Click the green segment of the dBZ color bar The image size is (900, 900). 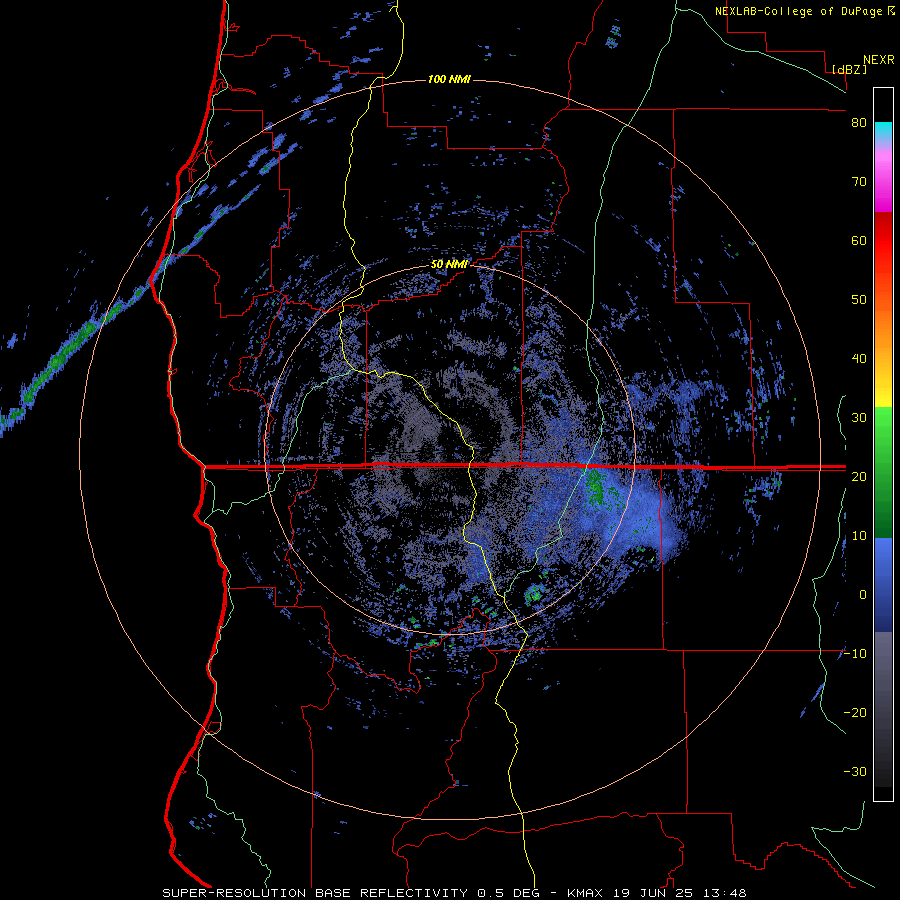click(x=883, y=472)
